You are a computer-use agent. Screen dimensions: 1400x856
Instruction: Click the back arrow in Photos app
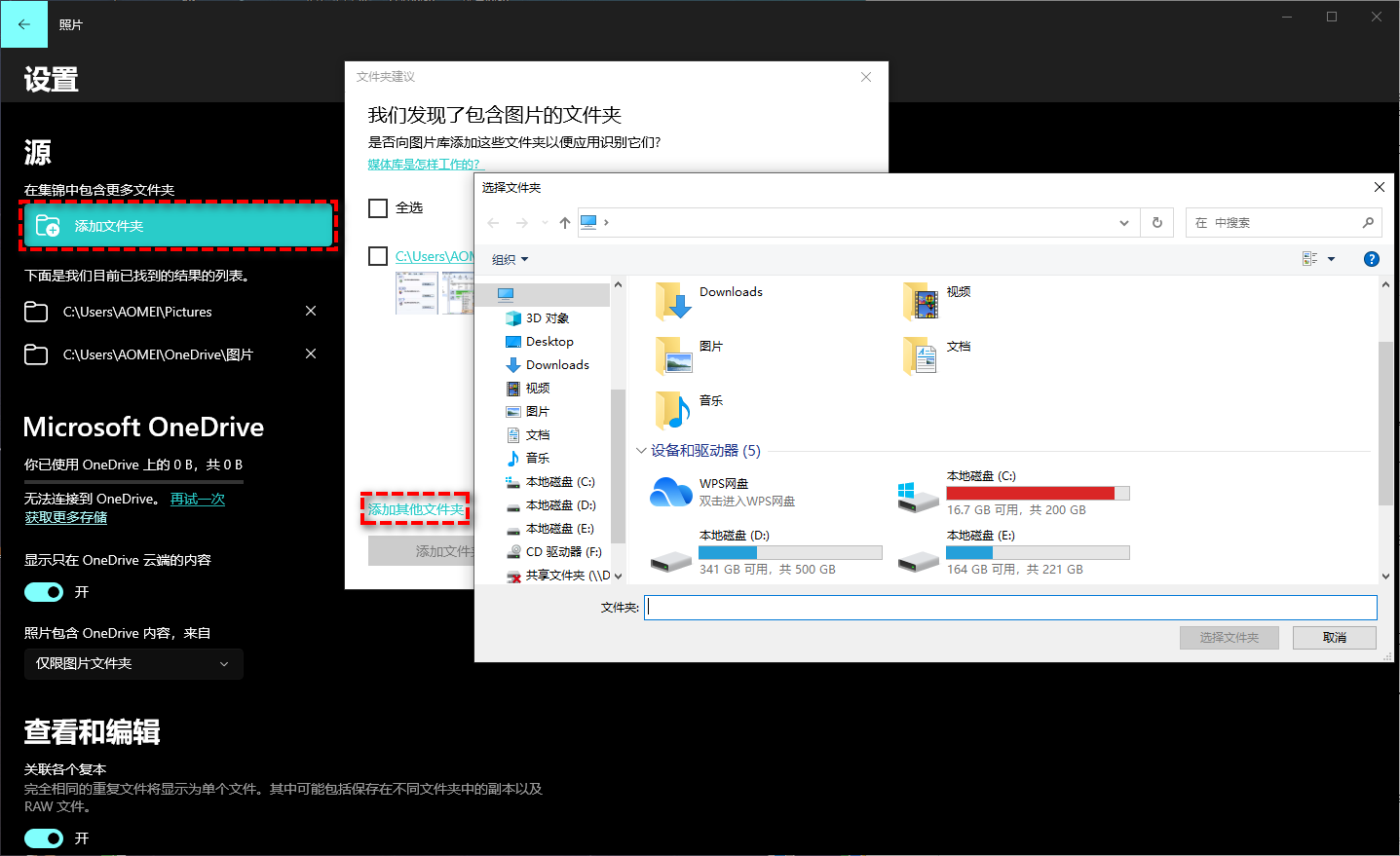coord(23,24)
